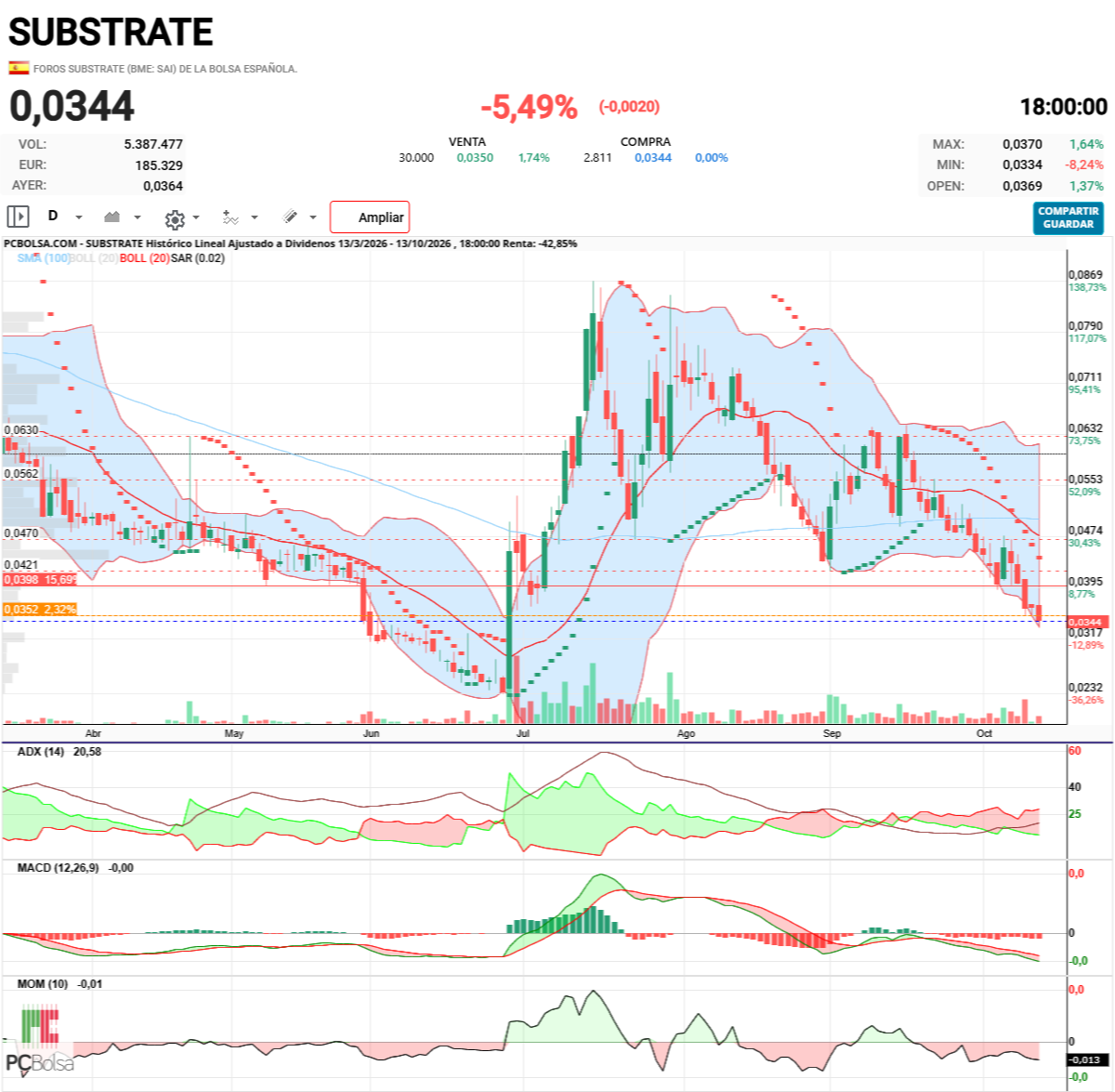Toggle the SAR (0.02) indicator label
Image resolution: width=1115 pixels, height=1092 pixels.
pos(197,257)
